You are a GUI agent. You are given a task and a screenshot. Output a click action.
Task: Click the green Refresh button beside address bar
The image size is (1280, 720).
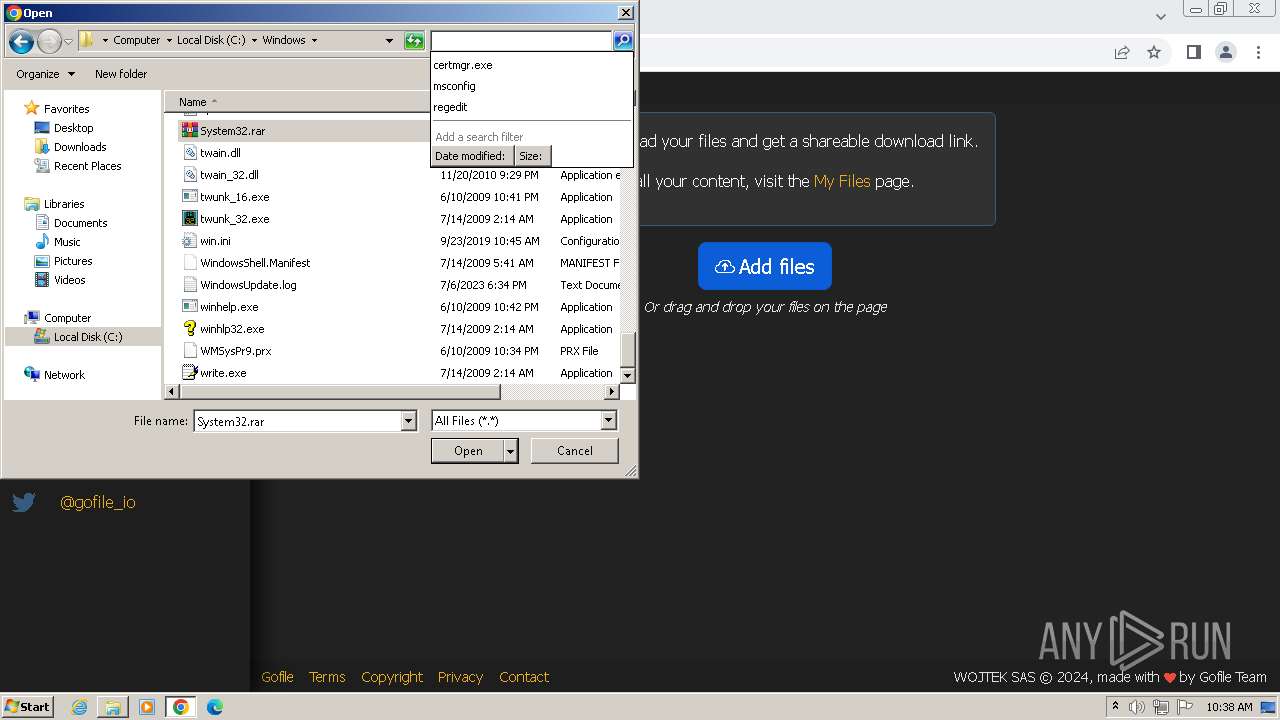point(414,41)
